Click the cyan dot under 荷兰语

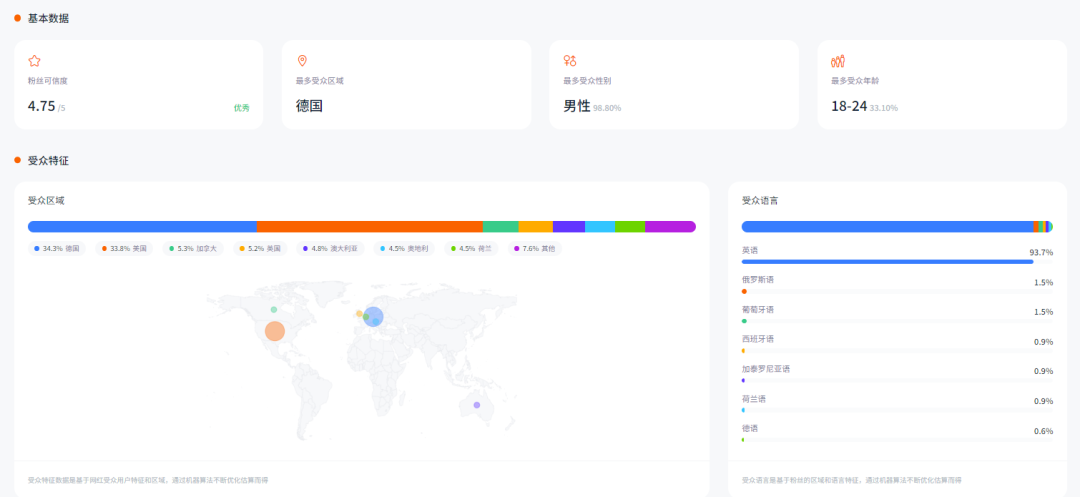click(743, 410)
